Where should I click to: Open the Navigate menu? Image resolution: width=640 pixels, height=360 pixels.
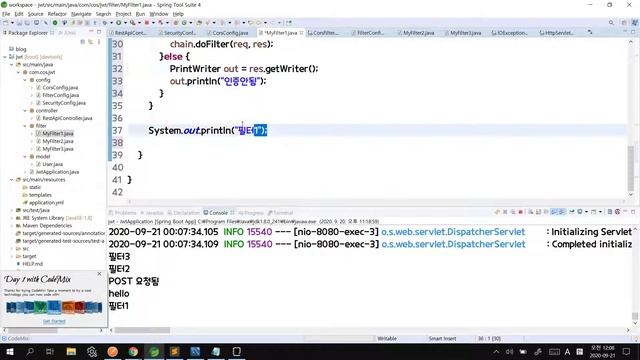[x=81, y=14]
